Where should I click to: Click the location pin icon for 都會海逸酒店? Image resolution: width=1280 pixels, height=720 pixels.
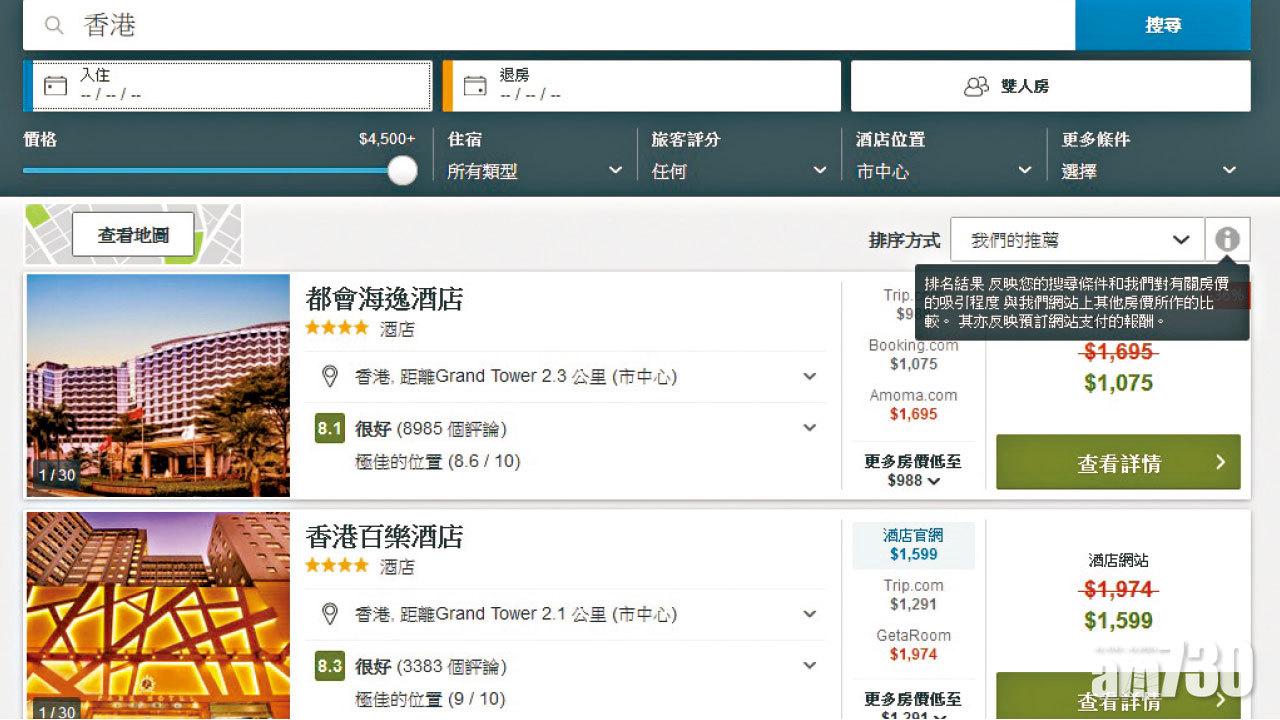click(x=331, y=376)
